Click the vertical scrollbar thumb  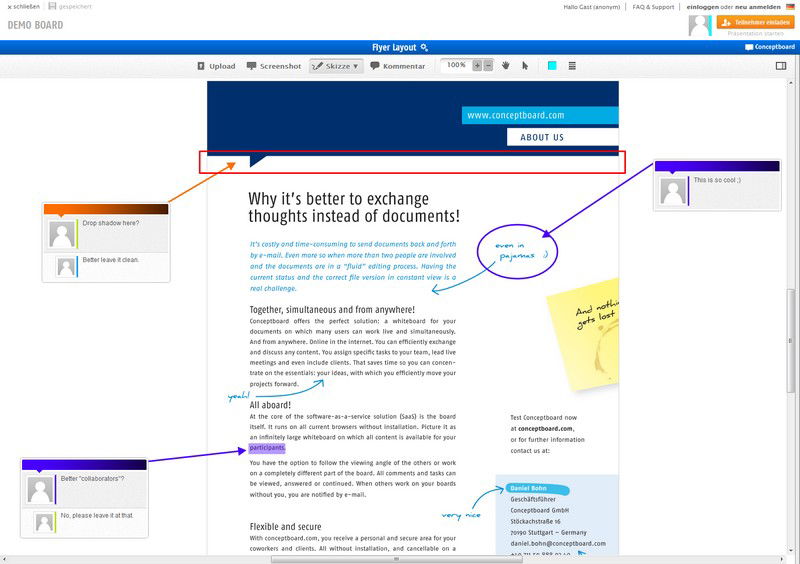[791, 340]
